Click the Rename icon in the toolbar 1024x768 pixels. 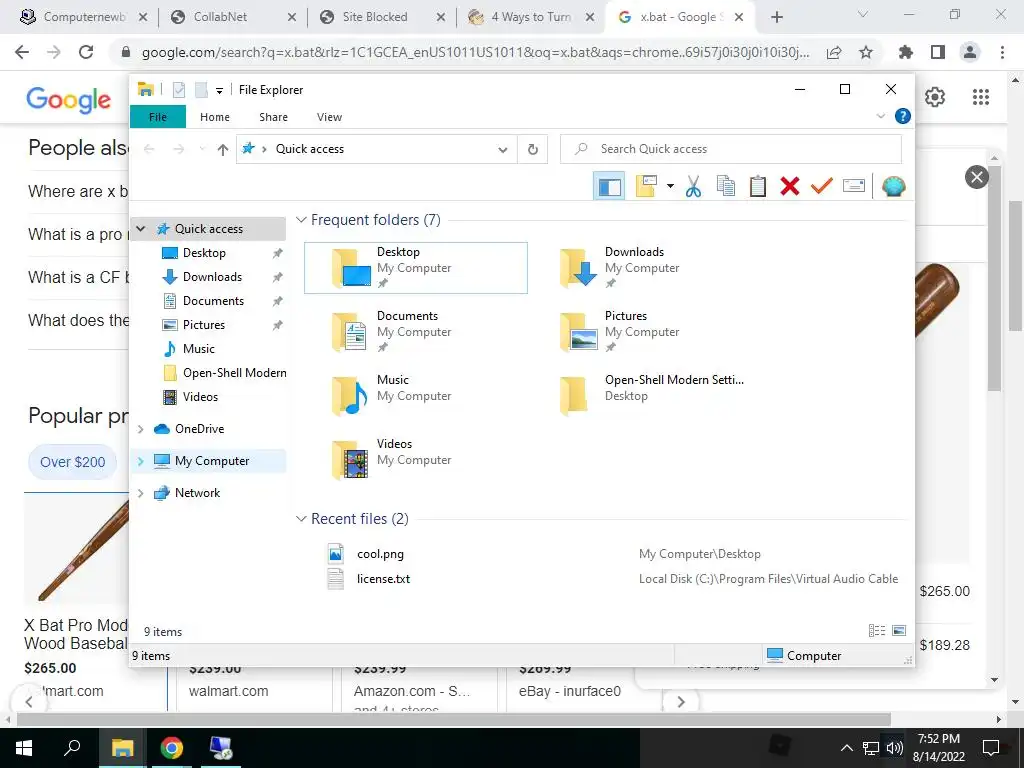click(854, 187)
